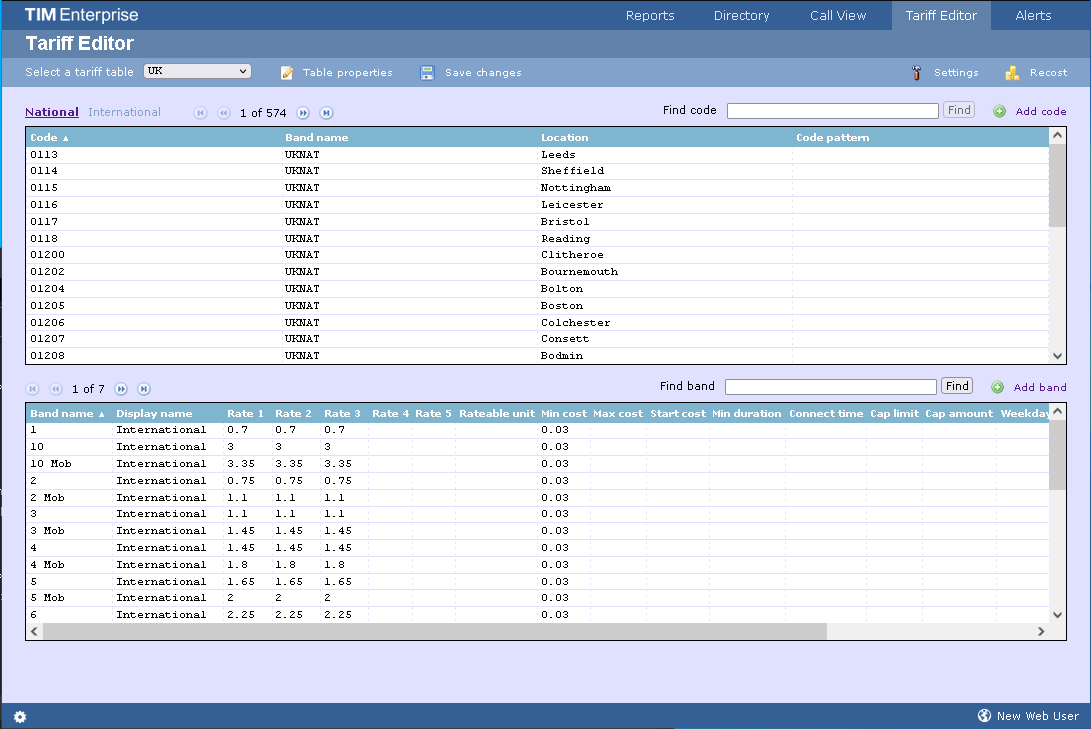Jump to last page of the code list
The width and height of the screenshot is (1091, 729).
[x=326, y=113]
